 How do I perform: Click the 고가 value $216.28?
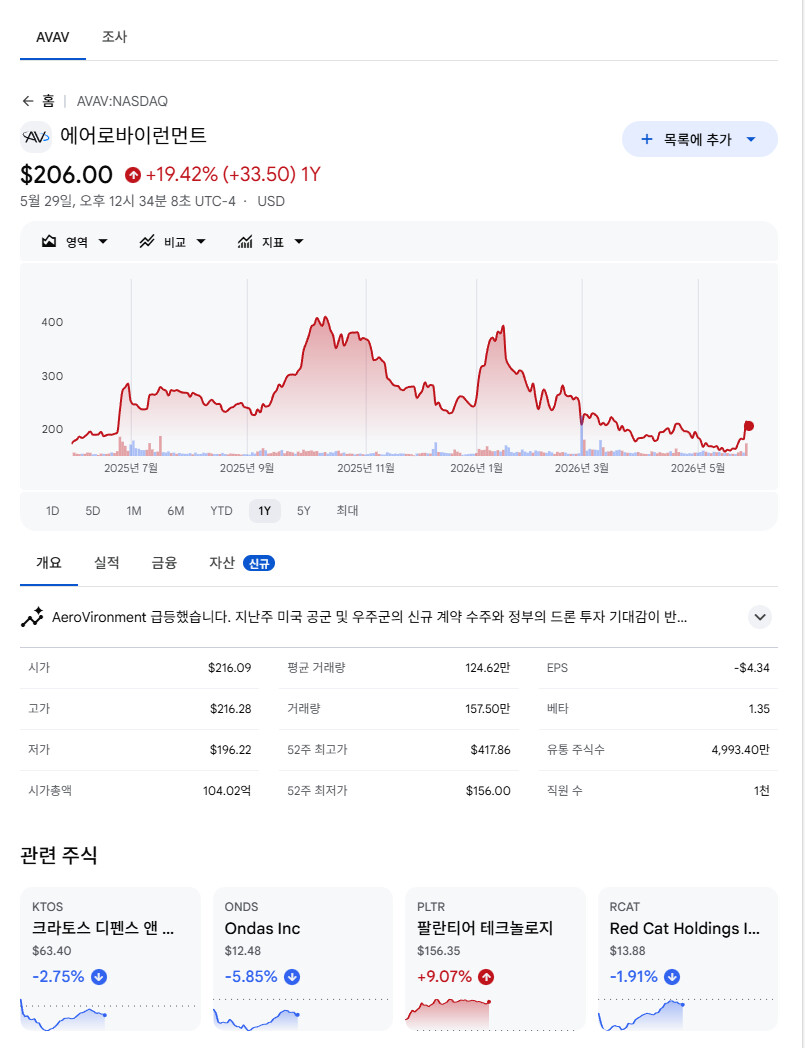[x=231, y=708]
